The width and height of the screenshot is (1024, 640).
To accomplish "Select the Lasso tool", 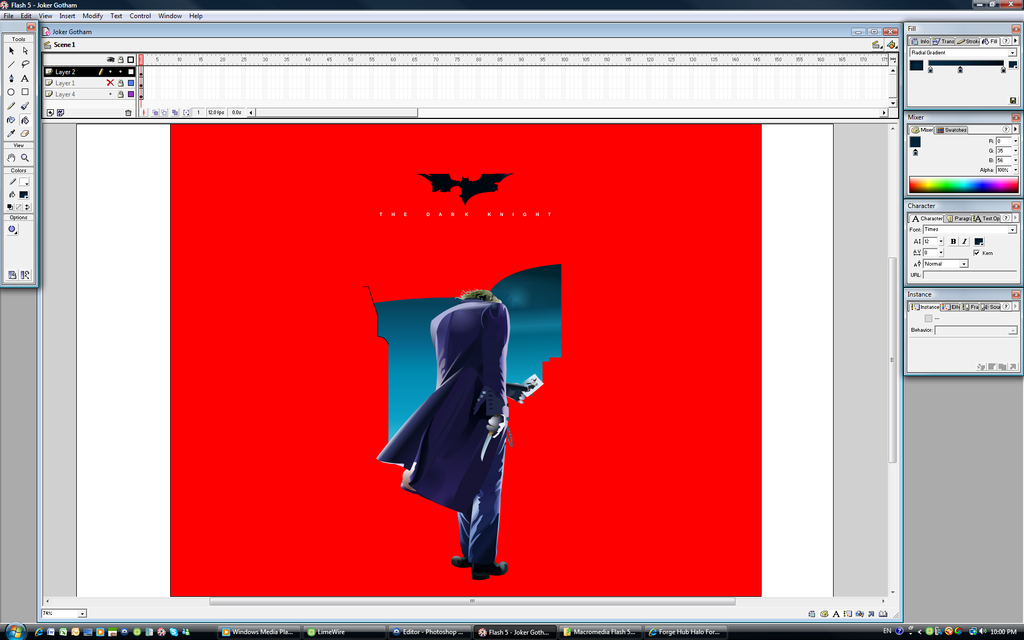I will (25, 64).
